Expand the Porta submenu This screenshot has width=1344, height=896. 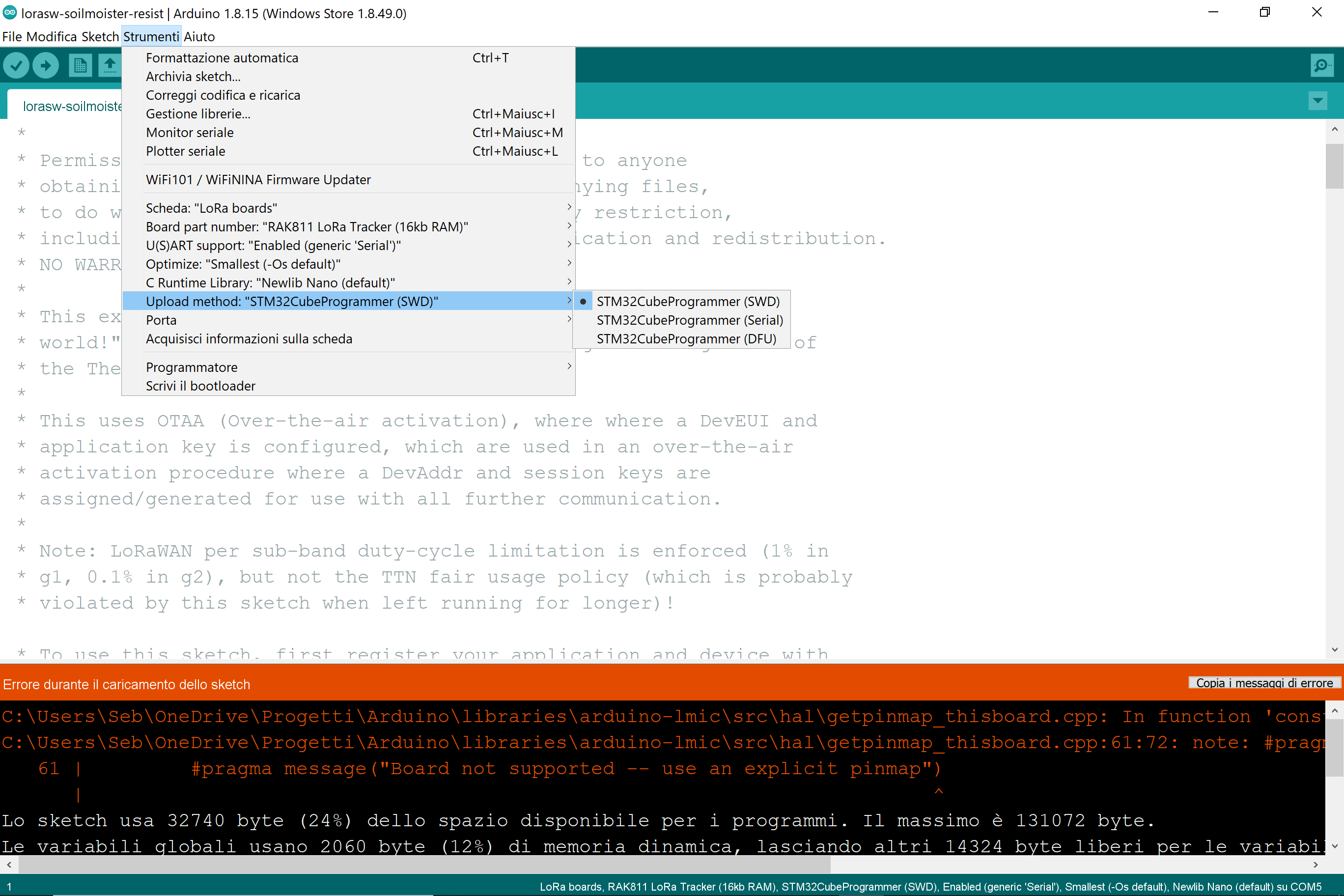click(349, 320)
